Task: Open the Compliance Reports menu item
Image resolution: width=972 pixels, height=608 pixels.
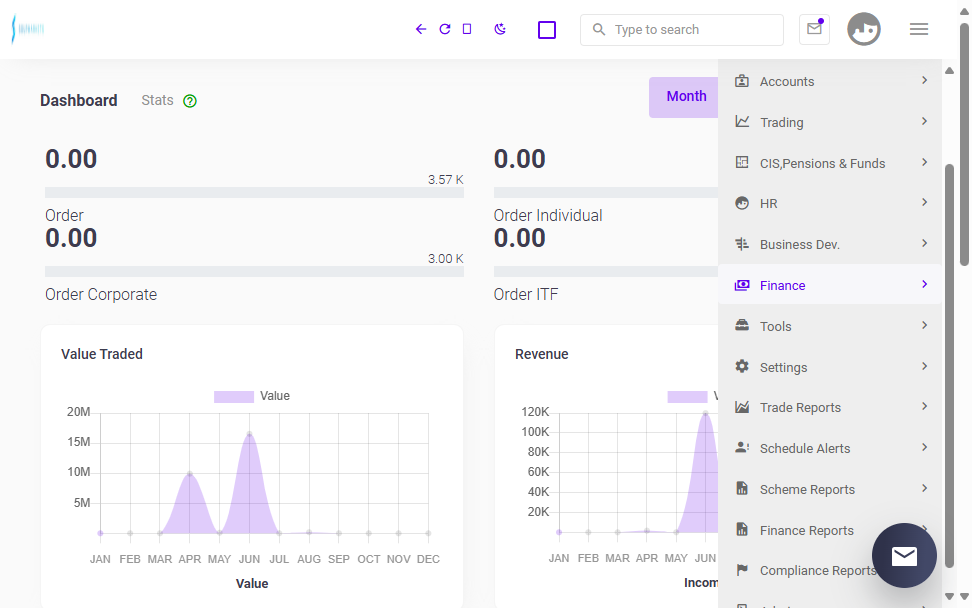Action: click(830, 570)
